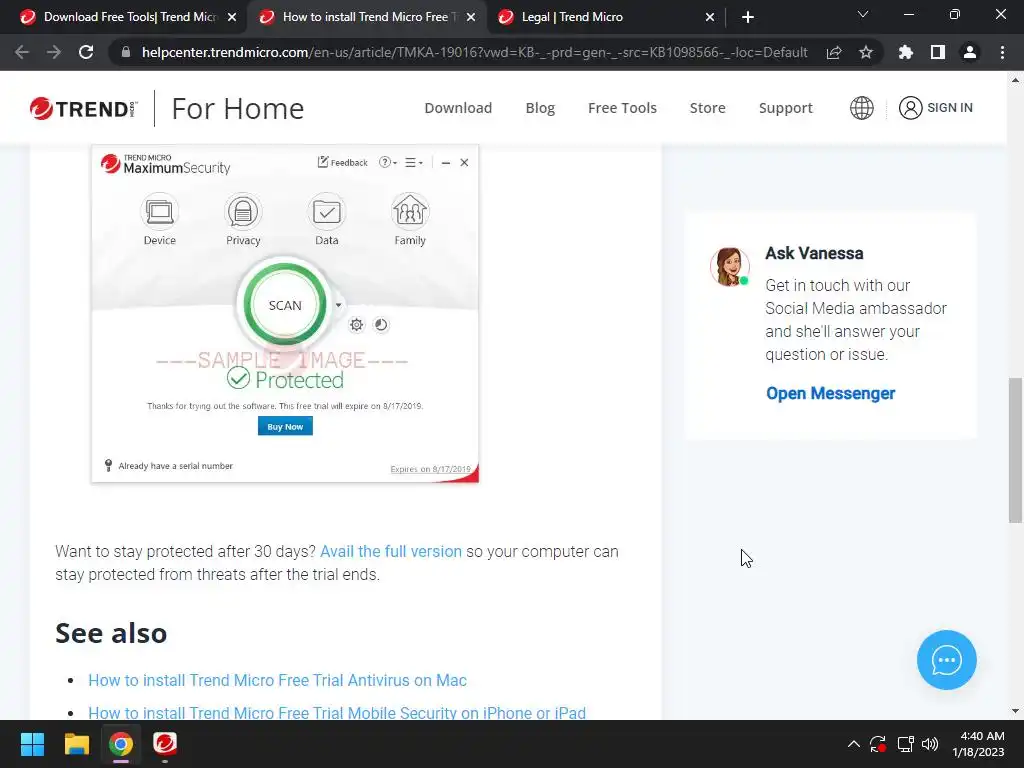Screen dimensions: 1024x768
Task: Reload the current page
Action: 86,52
